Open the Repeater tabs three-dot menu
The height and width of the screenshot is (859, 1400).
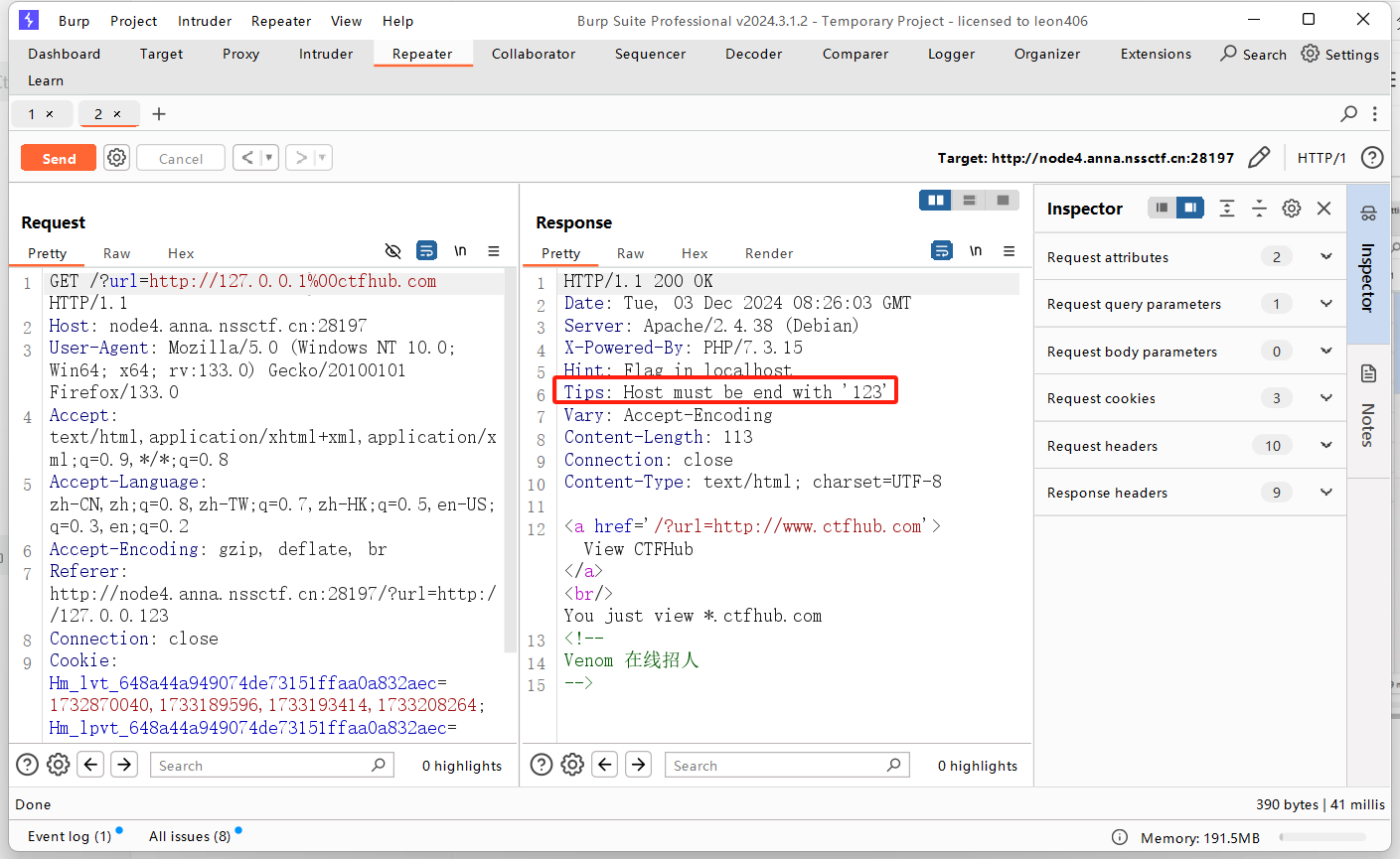[x=1375, y=114]
